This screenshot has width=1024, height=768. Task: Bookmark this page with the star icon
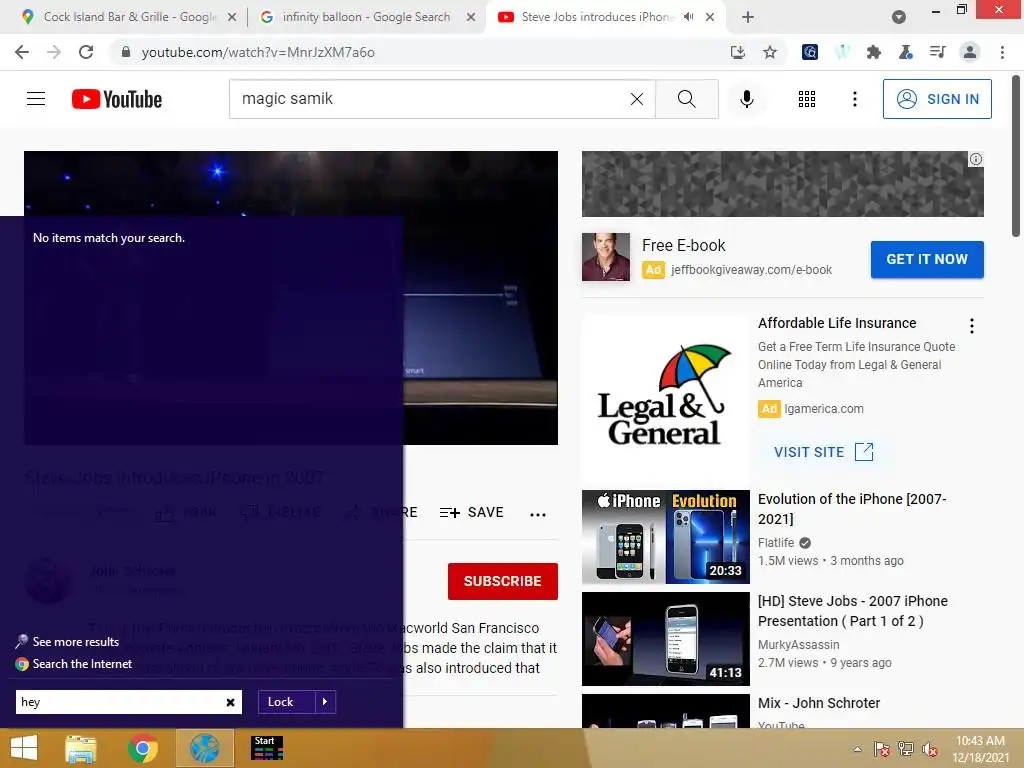click(770, 52)
